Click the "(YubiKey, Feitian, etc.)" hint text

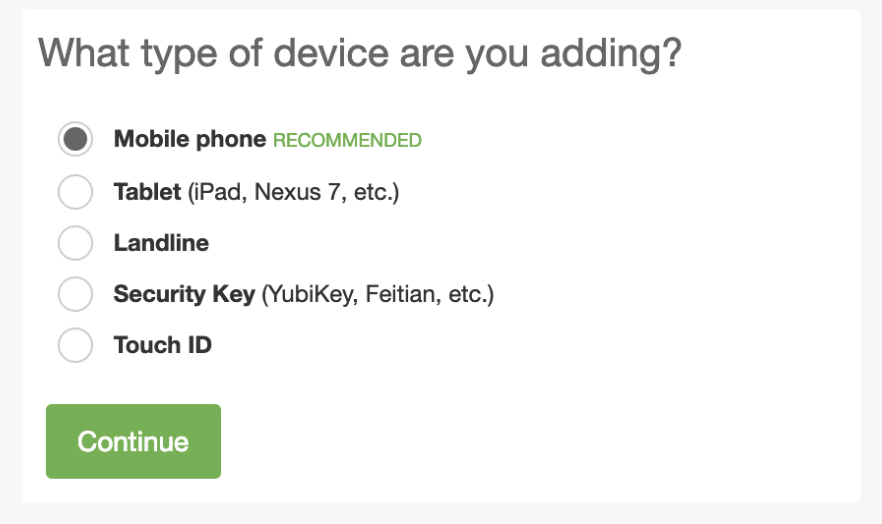pos(378,295)
